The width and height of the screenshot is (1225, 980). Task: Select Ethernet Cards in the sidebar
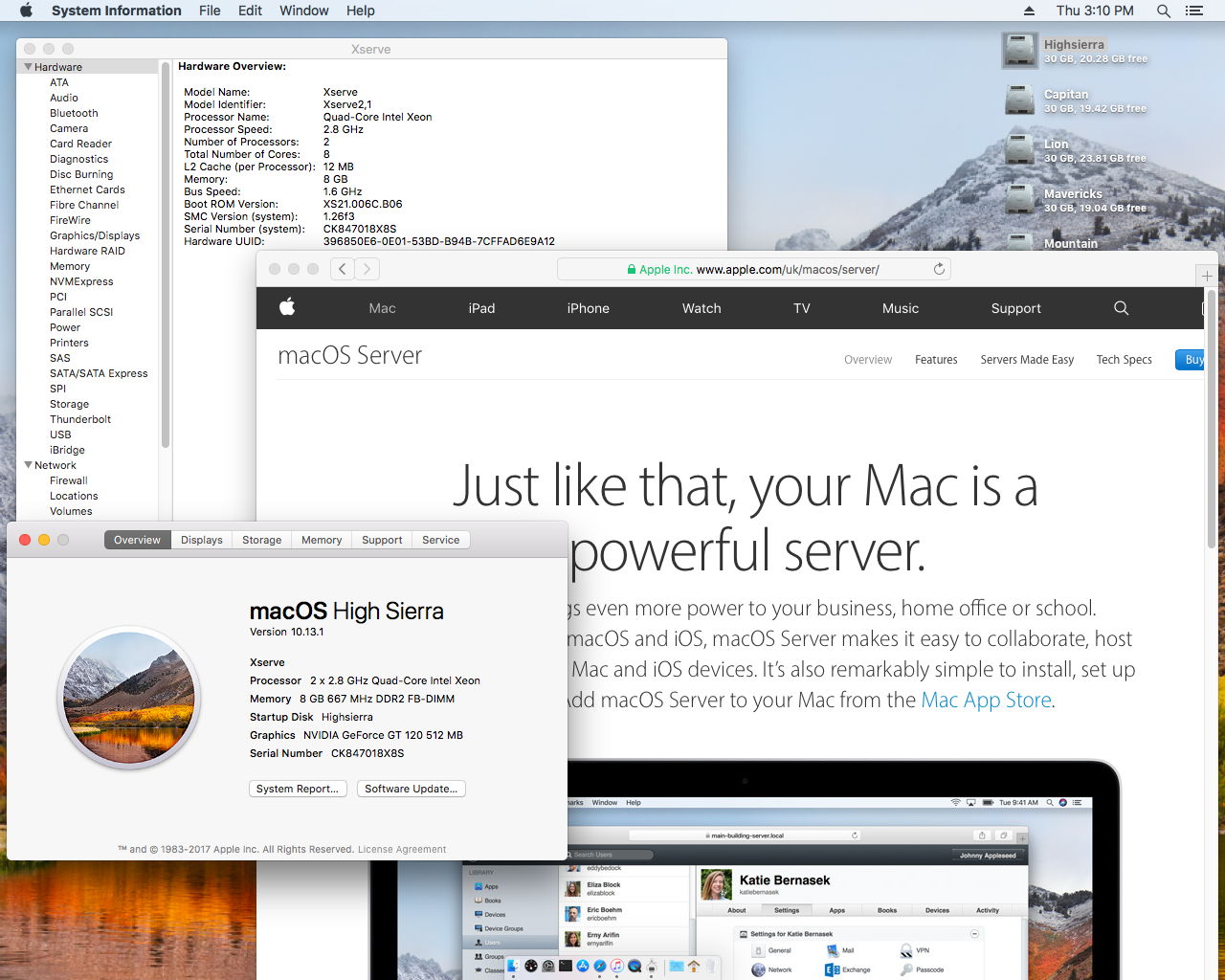click(x=87, y=189)
